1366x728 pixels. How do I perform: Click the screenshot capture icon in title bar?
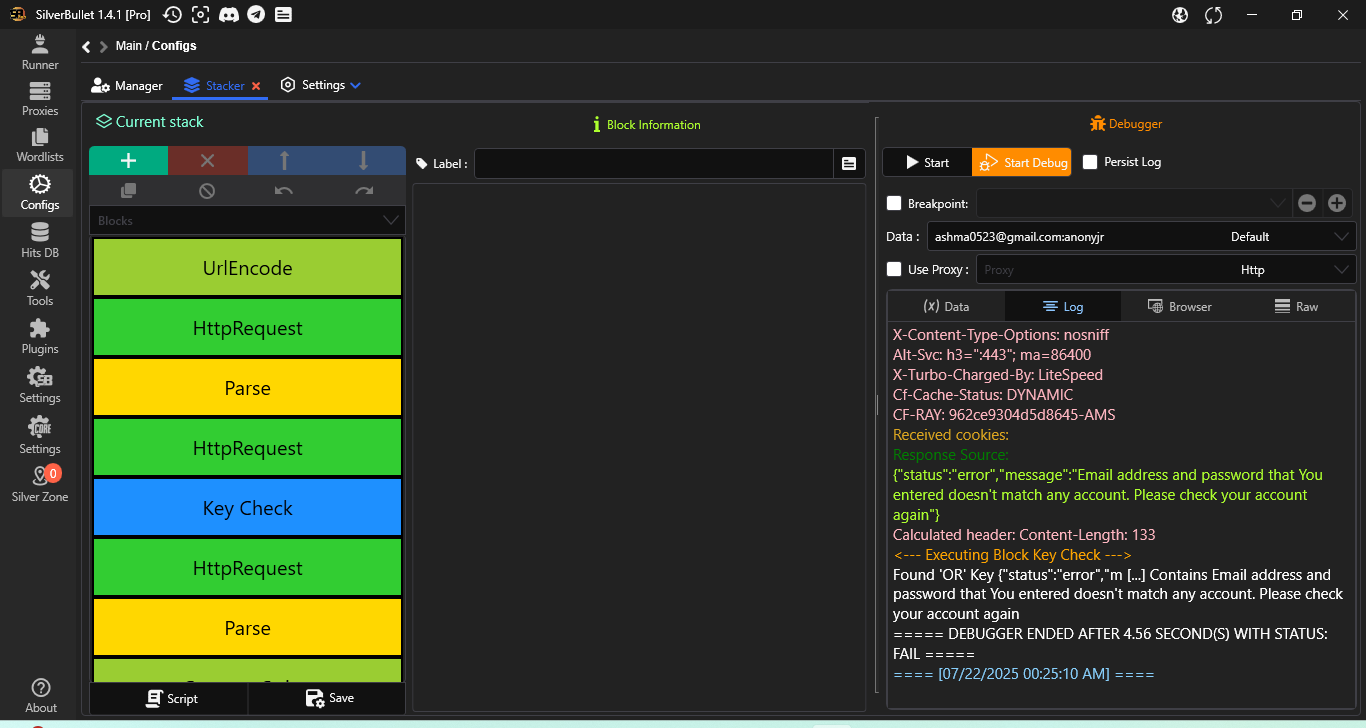[x=201, y=14]
